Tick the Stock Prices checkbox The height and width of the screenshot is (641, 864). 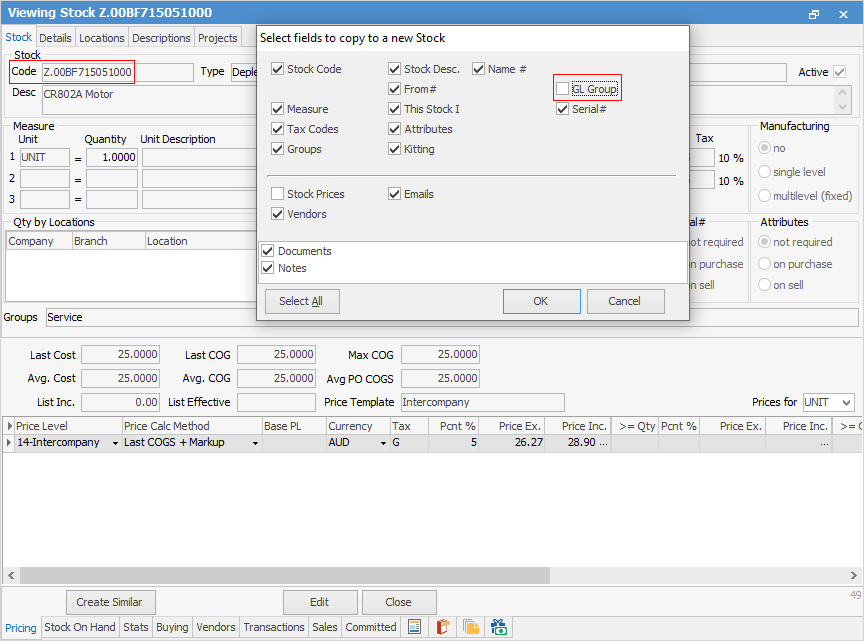pos(277,194)
